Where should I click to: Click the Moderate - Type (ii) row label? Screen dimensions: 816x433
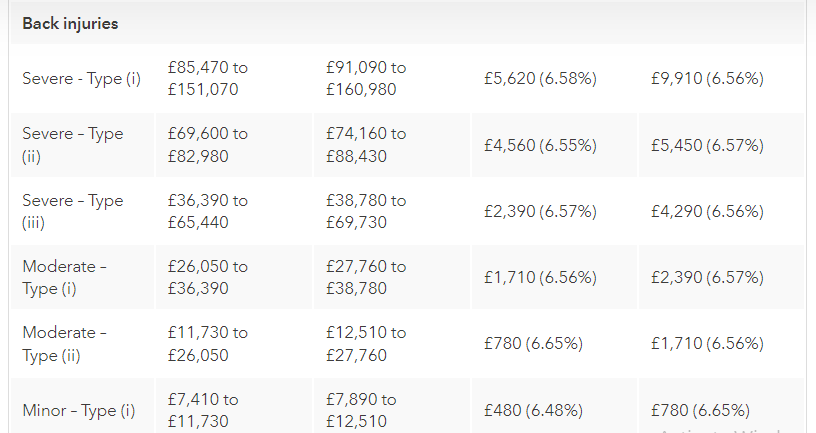point(65,343)
